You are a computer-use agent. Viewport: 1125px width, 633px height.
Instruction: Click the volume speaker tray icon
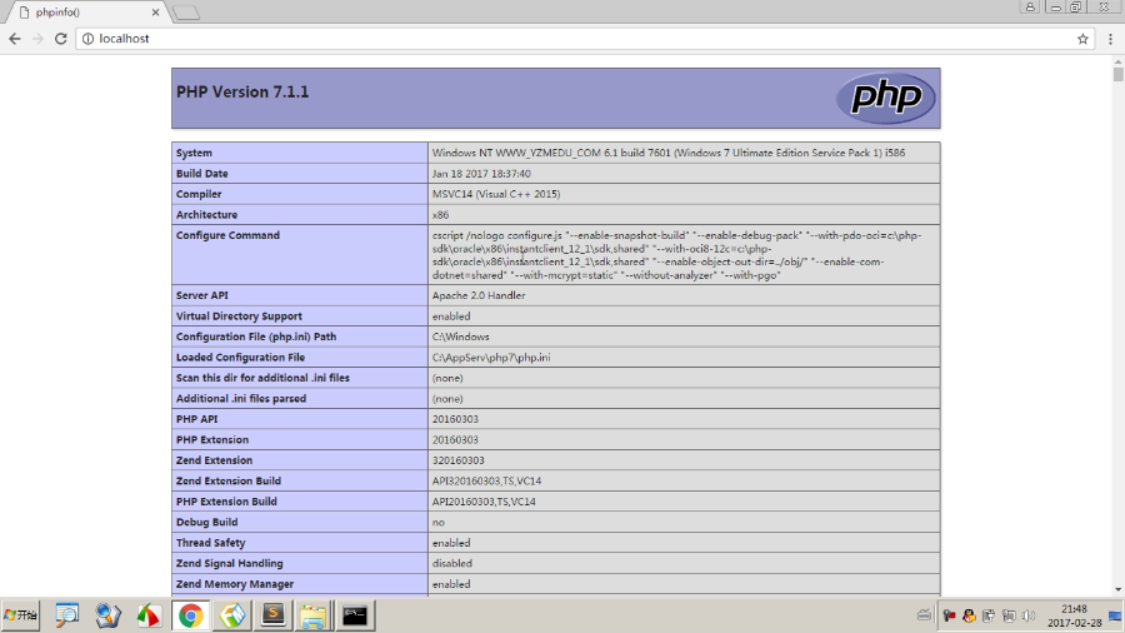tap(1029, 615)
